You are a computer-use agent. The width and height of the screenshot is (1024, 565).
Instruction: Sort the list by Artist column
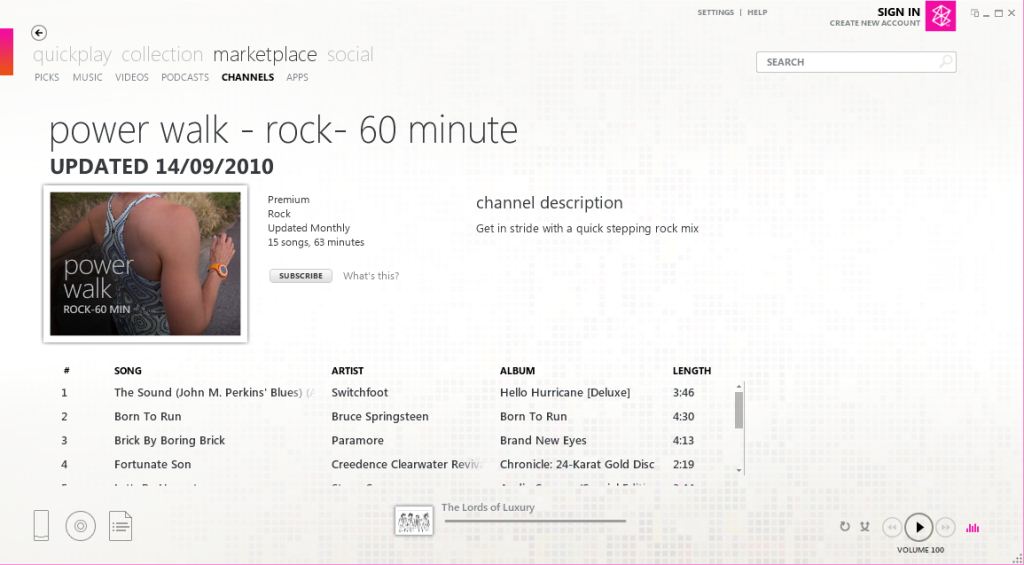pos(347,370)
